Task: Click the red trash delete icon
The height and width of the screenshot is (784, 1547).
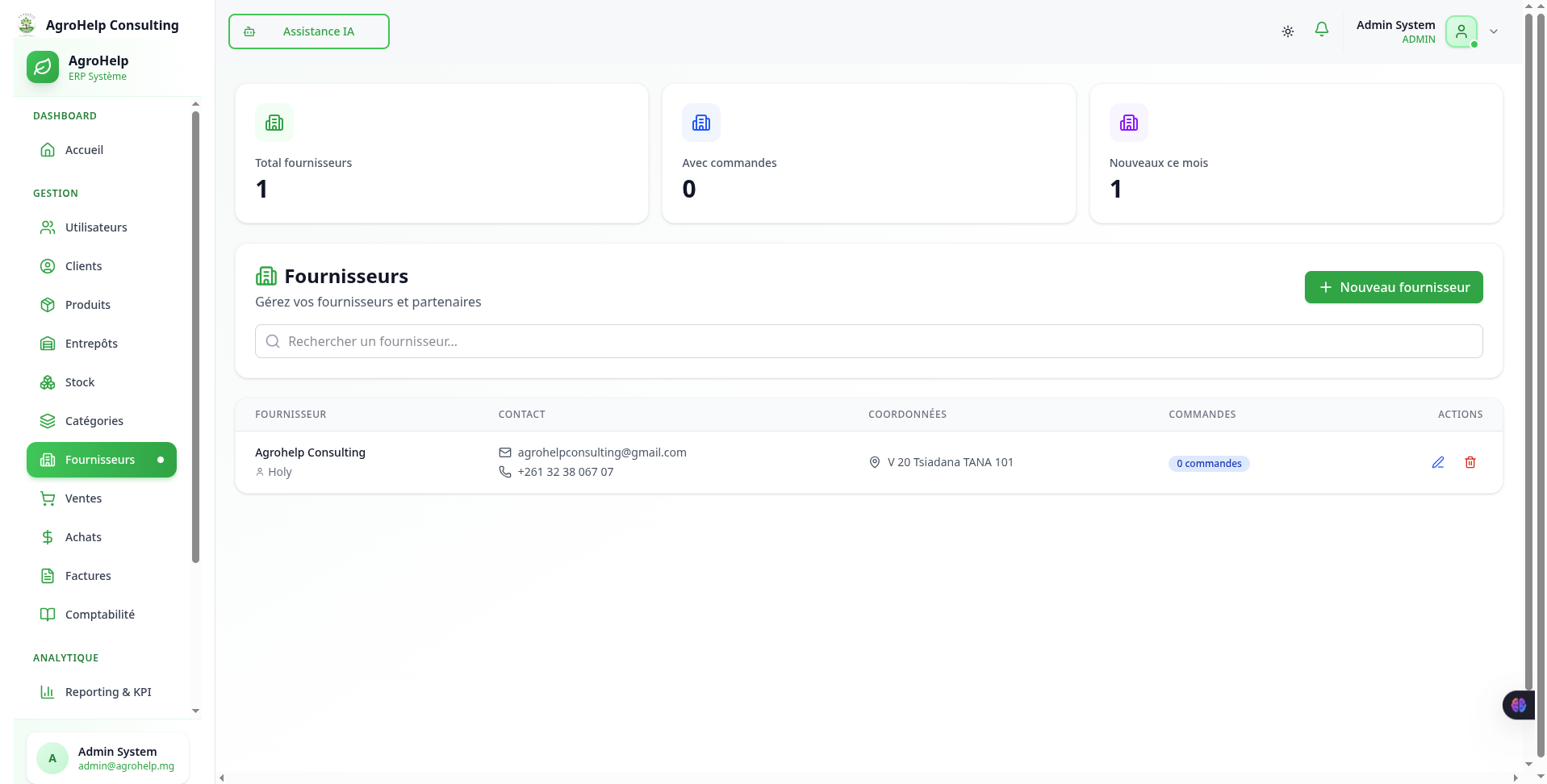Action: click(1470, 462)
